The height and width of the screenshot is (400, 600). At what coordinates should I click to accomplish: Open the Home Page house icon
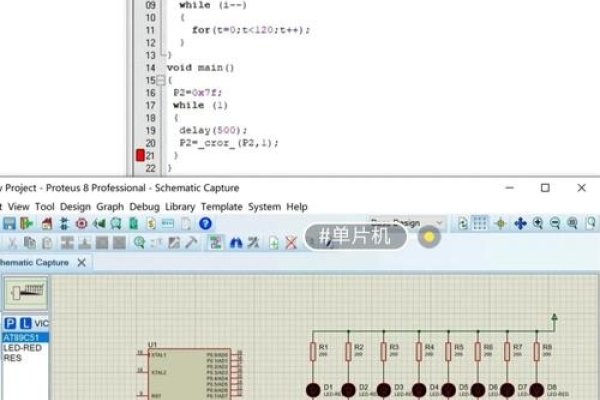click(47, 223)
